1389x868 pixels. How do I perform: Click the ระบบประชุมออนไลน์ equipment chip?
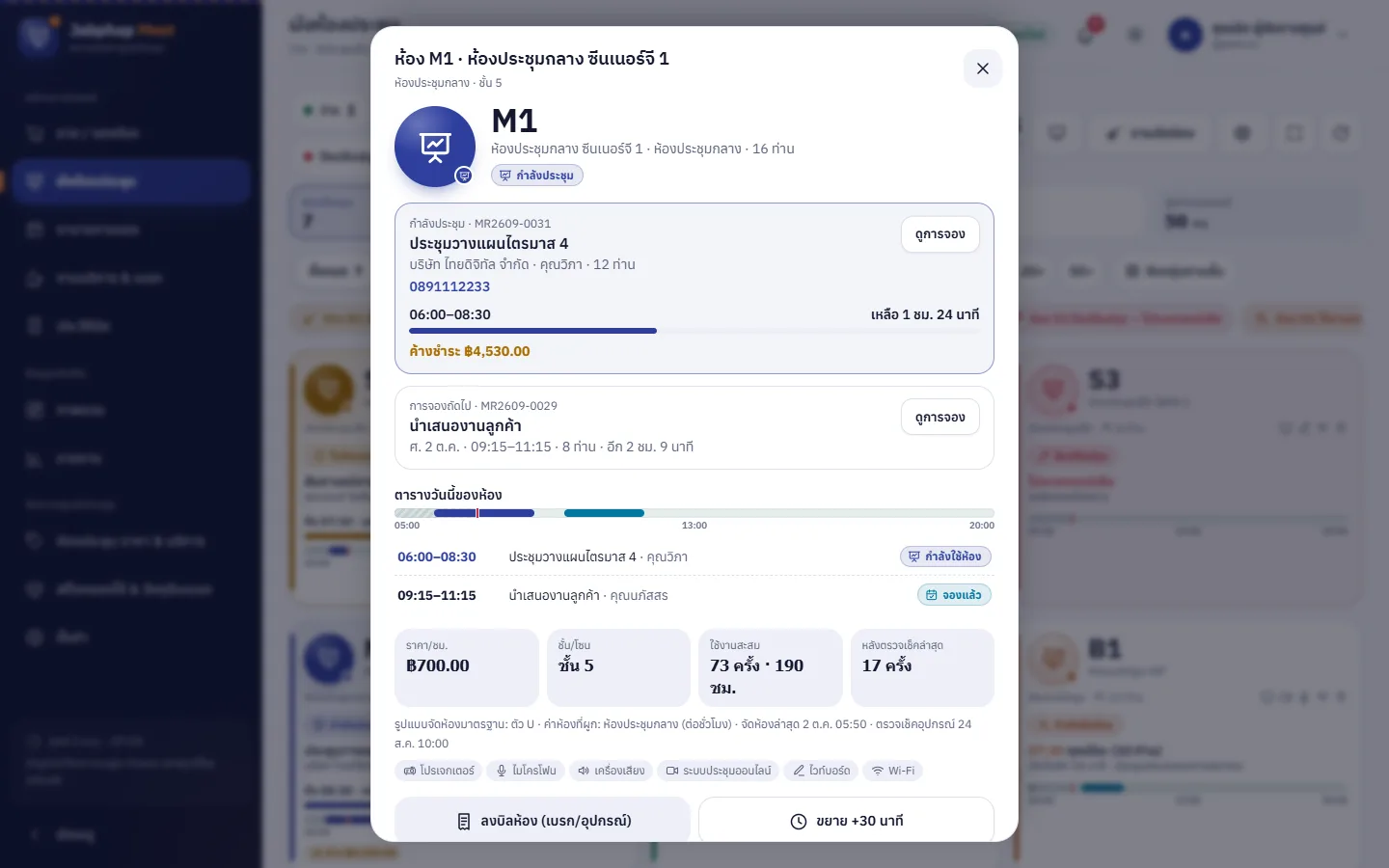(719, 771)
